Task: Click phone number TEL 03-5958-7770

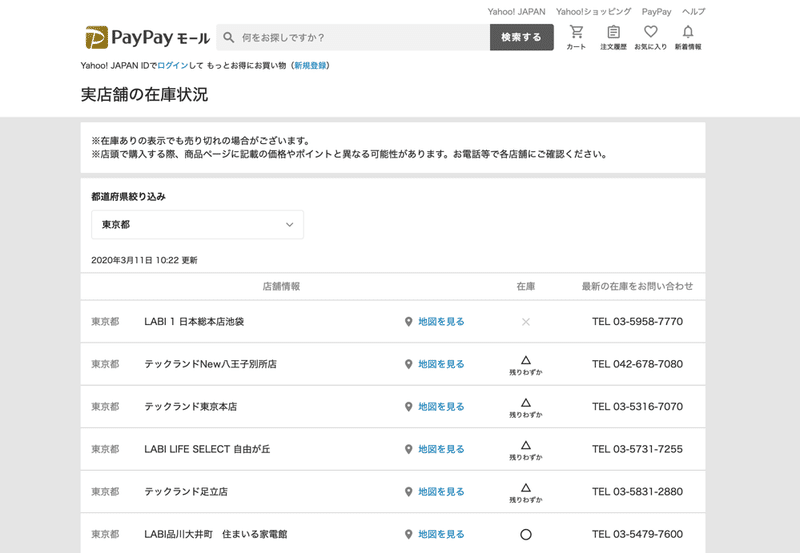Action: [x=637, y=322]
